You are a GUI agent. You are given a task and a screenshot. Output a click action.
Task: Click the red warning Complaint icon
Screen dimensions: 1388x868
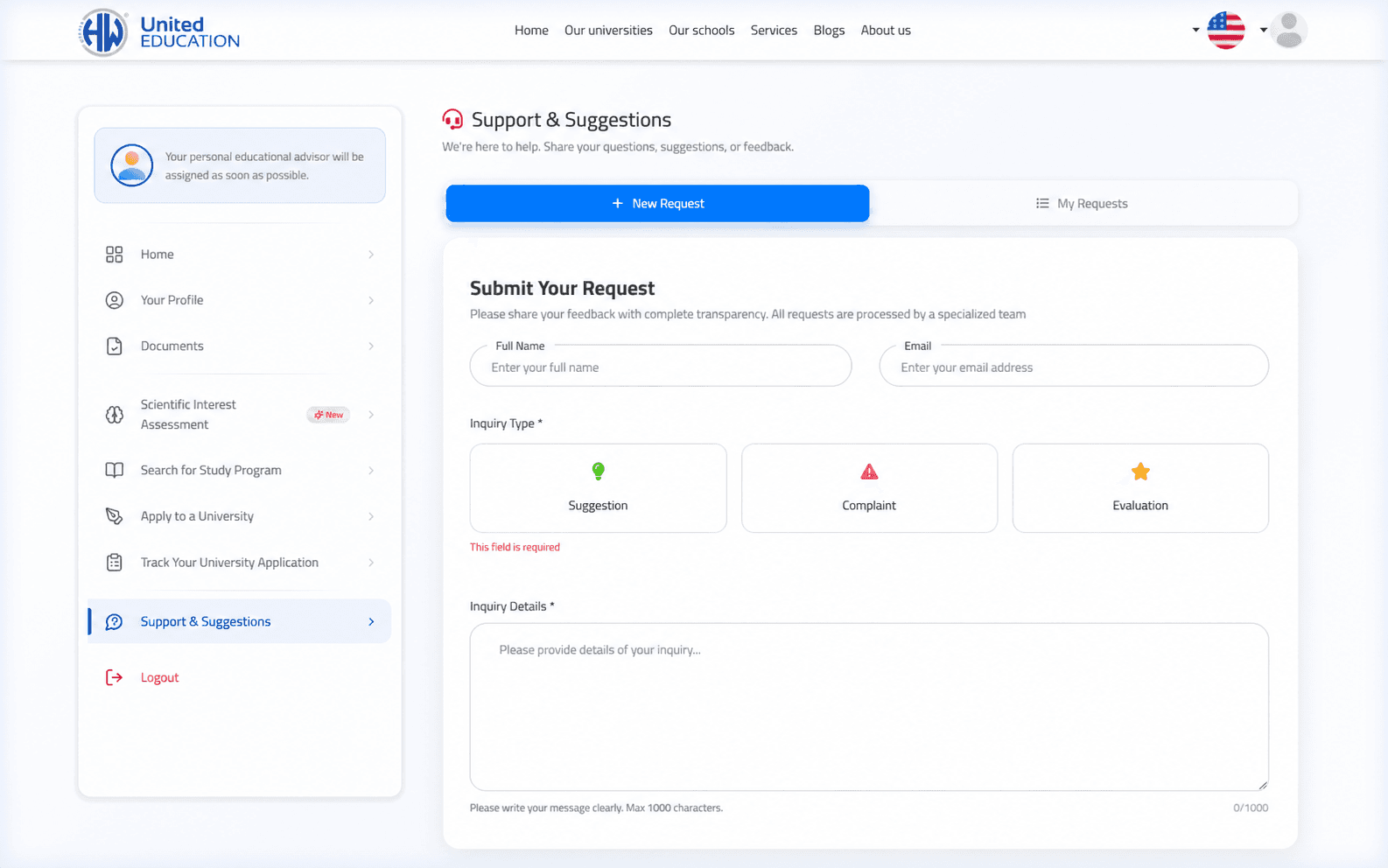coord(869,472)
